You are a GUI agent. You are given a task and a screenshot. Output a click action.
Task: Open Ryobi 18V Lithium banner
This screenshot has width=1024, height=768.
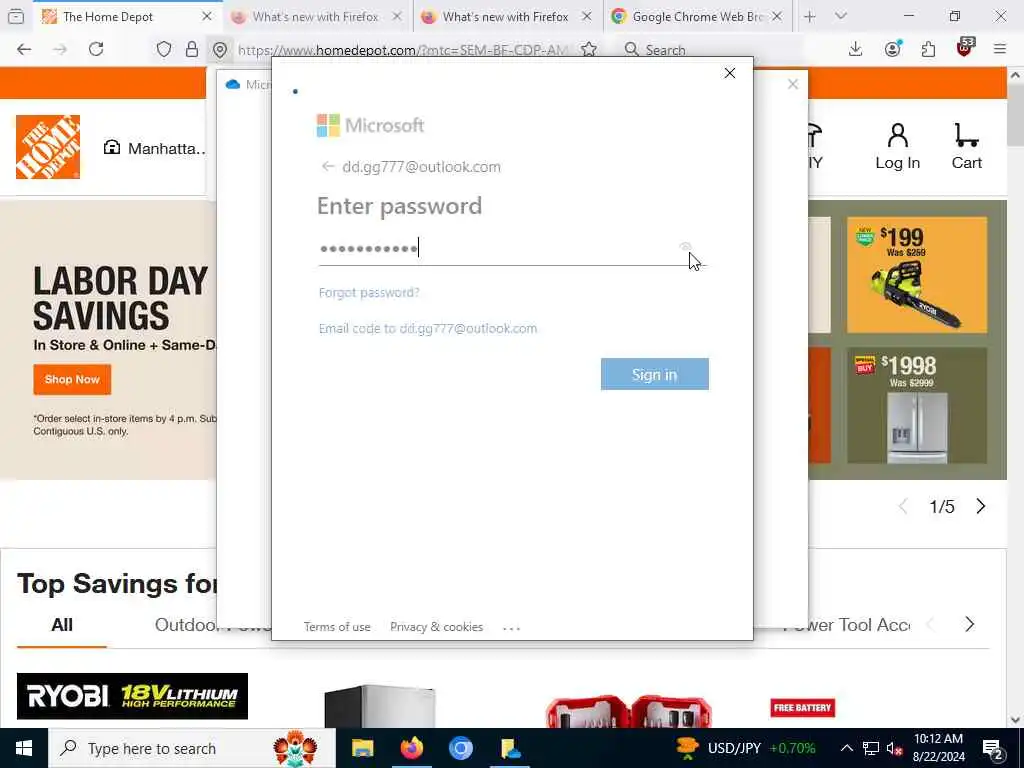[x=133, y=696]
